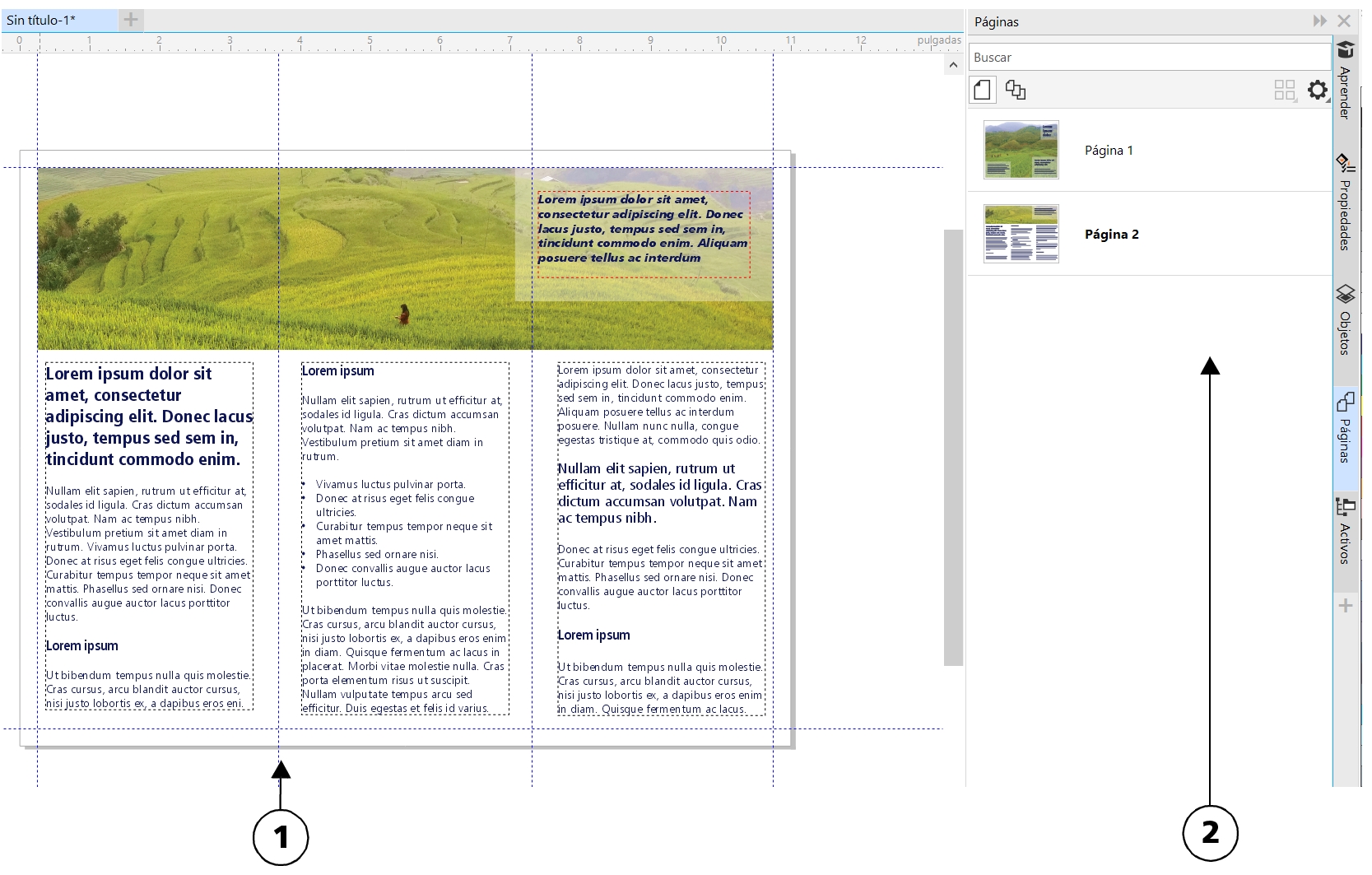Click the Página 1 label
Screen dimensions: 1372x875
click(x=1109, y=151)
